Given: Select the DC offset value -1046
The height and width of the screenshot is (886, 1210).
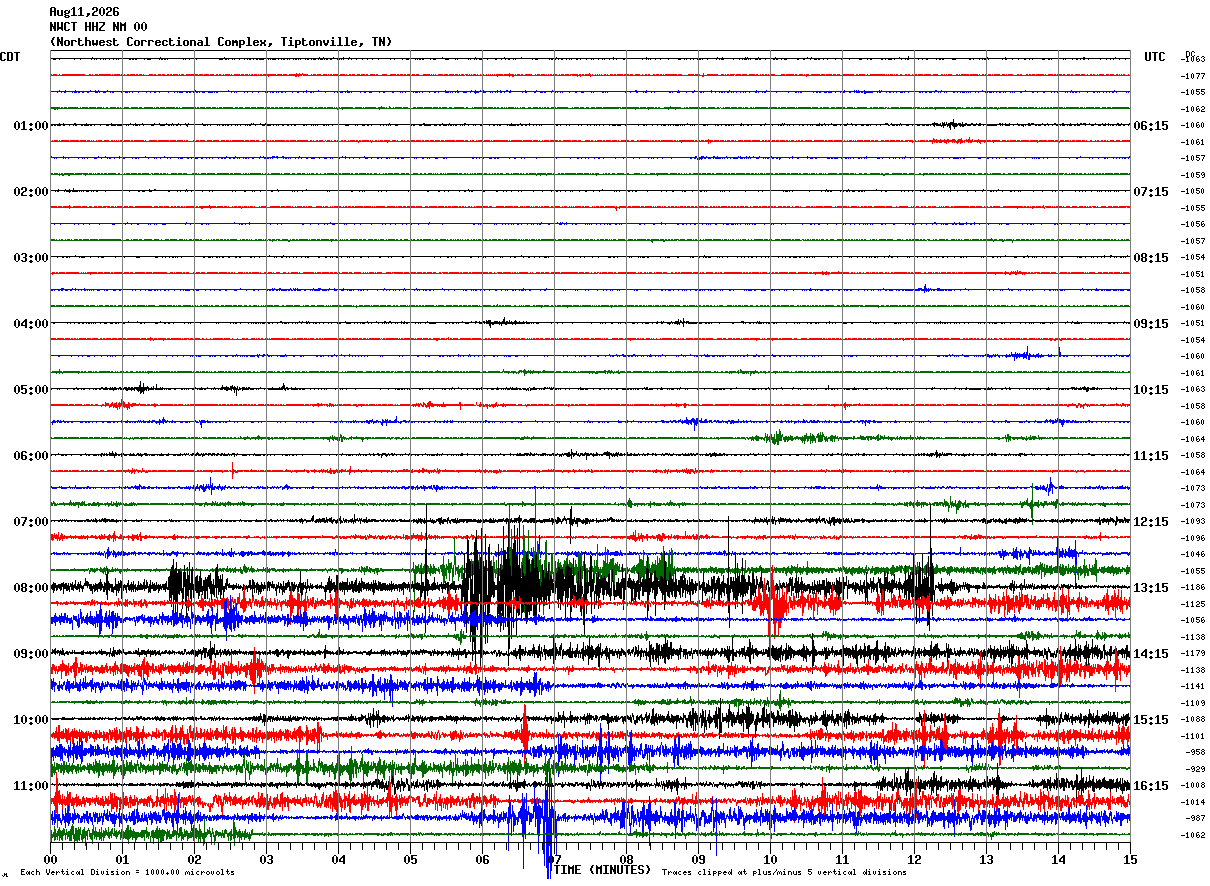Looking at the screenshot, I should click(x=1194, y=555).
